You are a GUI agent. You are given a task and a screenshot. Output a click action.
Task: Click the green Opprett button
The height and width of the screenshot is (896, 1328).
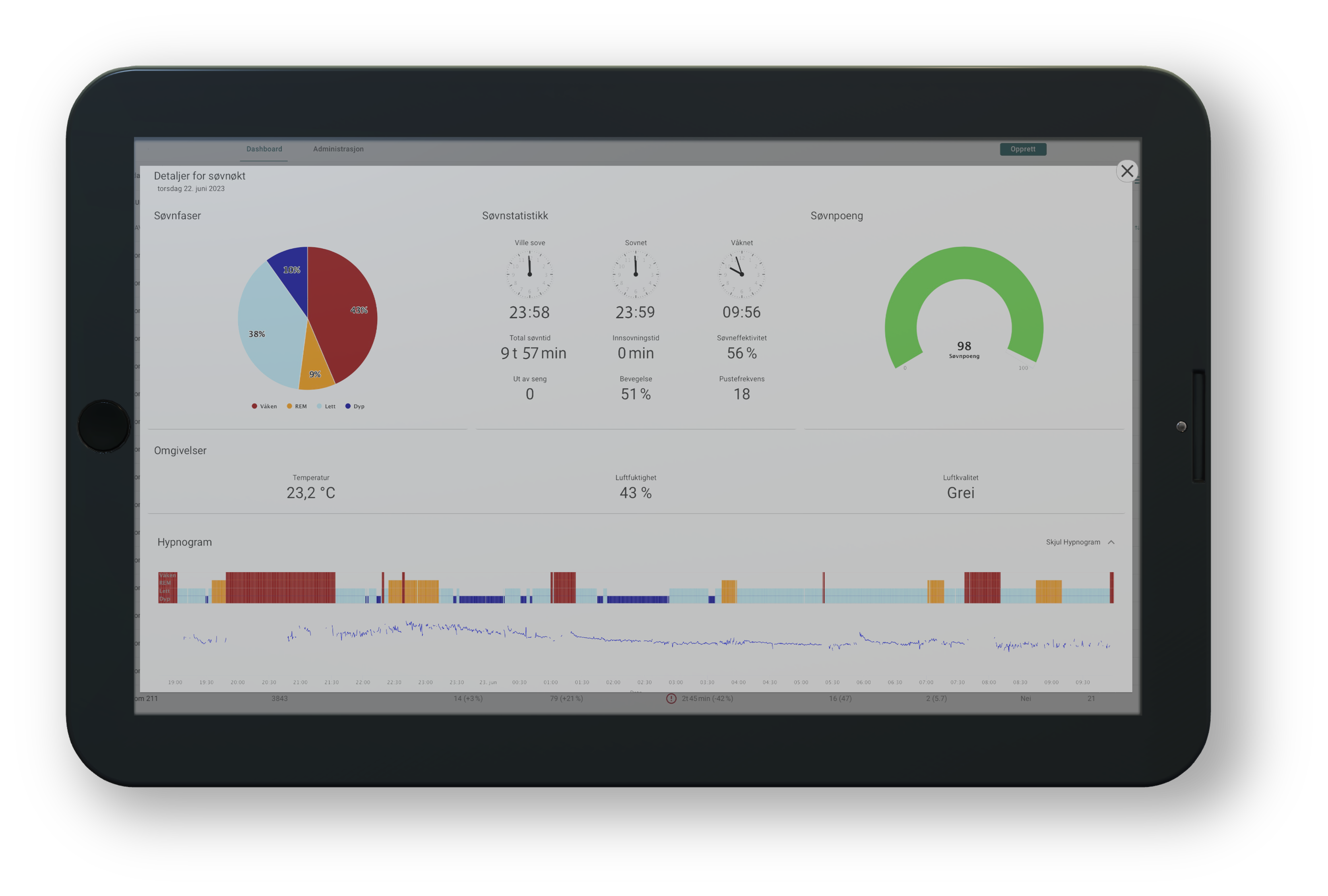tap(1023, 149)
